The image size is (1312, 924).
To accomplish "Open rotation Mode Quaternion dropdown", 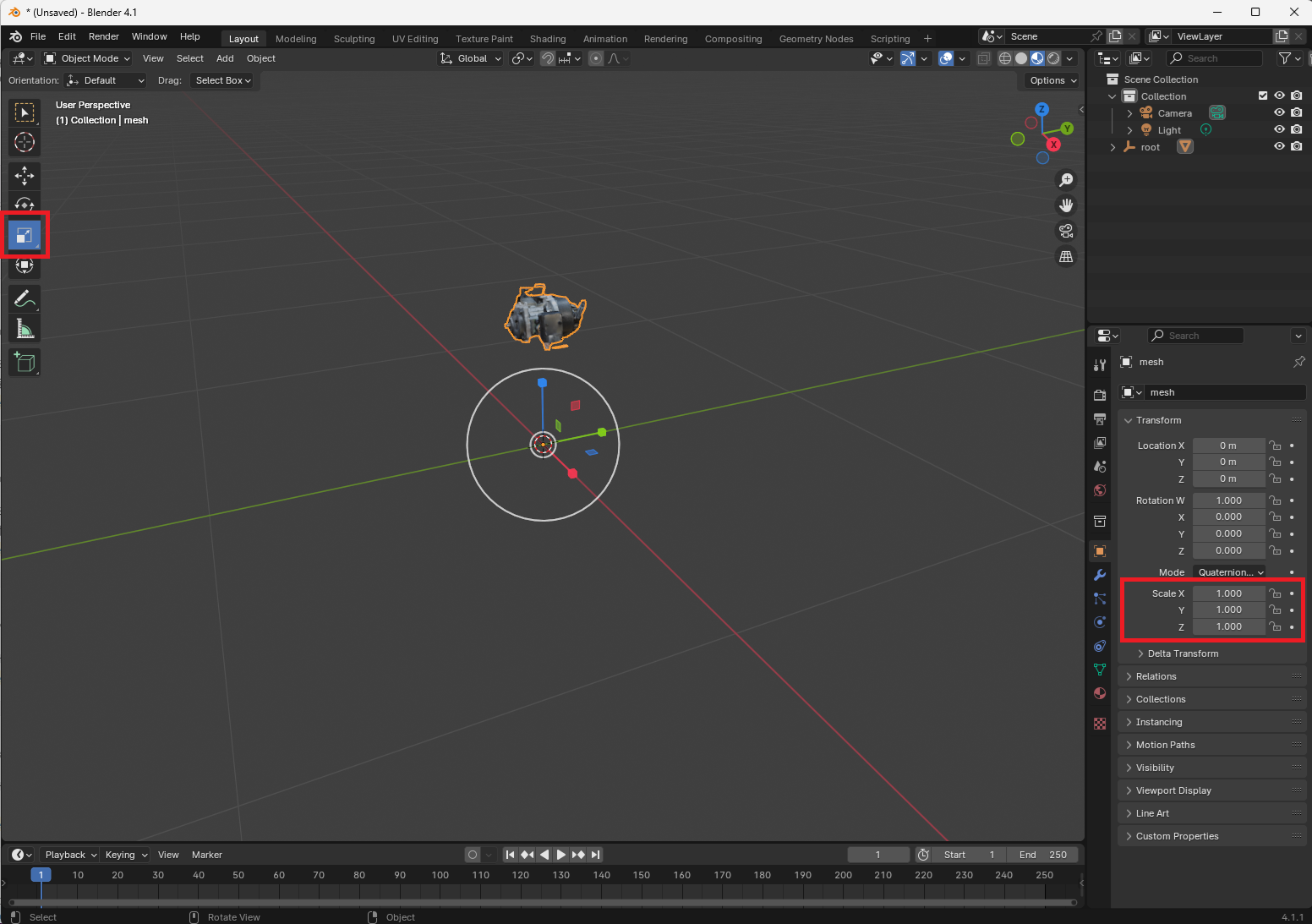I will [1229, 572].
